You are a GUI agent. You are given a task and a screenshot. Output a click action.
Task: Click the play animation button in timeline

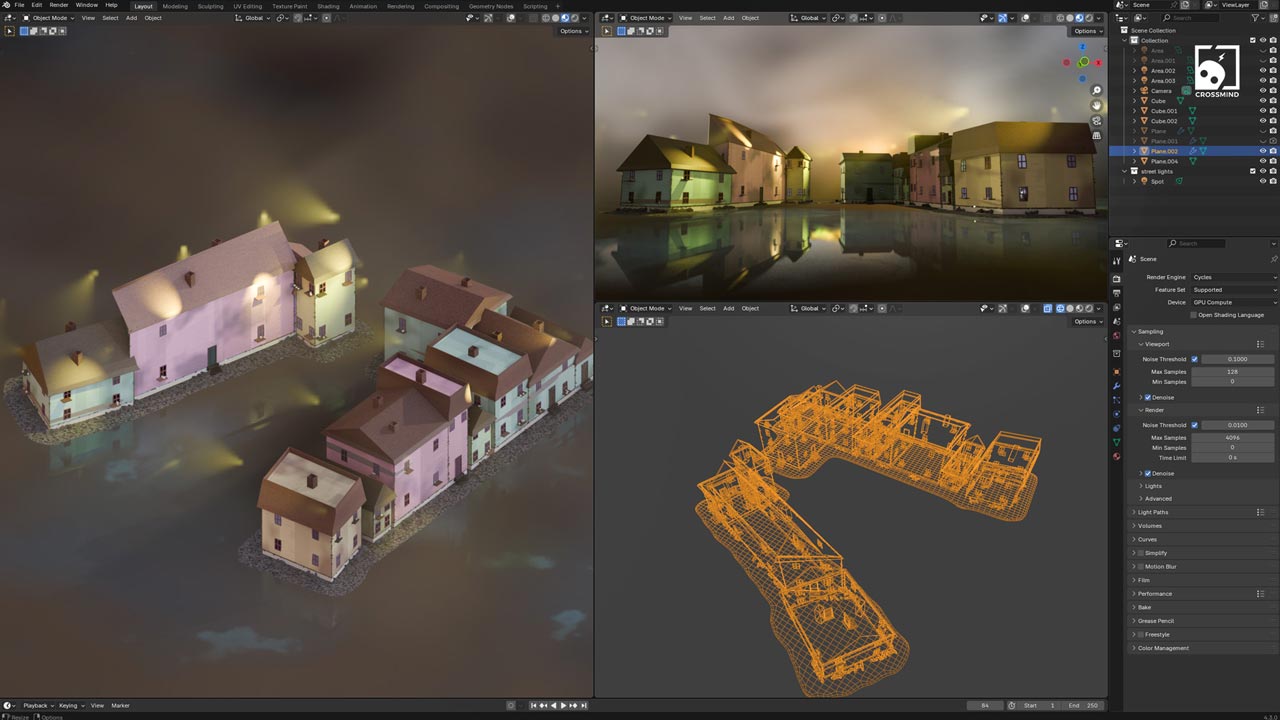tap(563, 705)
